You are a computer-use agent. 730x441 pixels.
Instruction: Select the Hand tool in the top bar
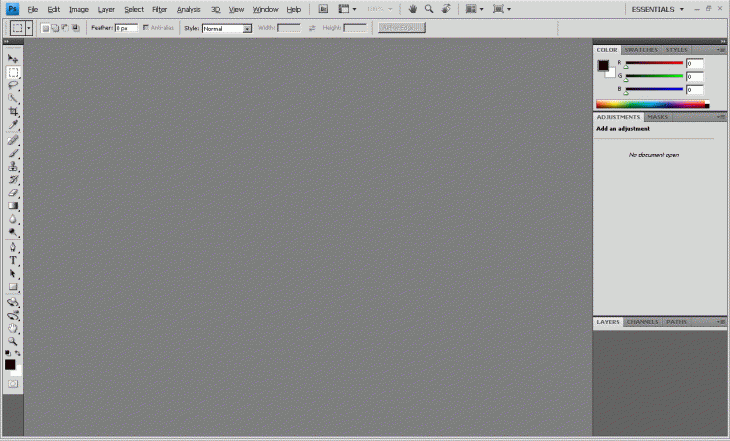coord(411,9)
